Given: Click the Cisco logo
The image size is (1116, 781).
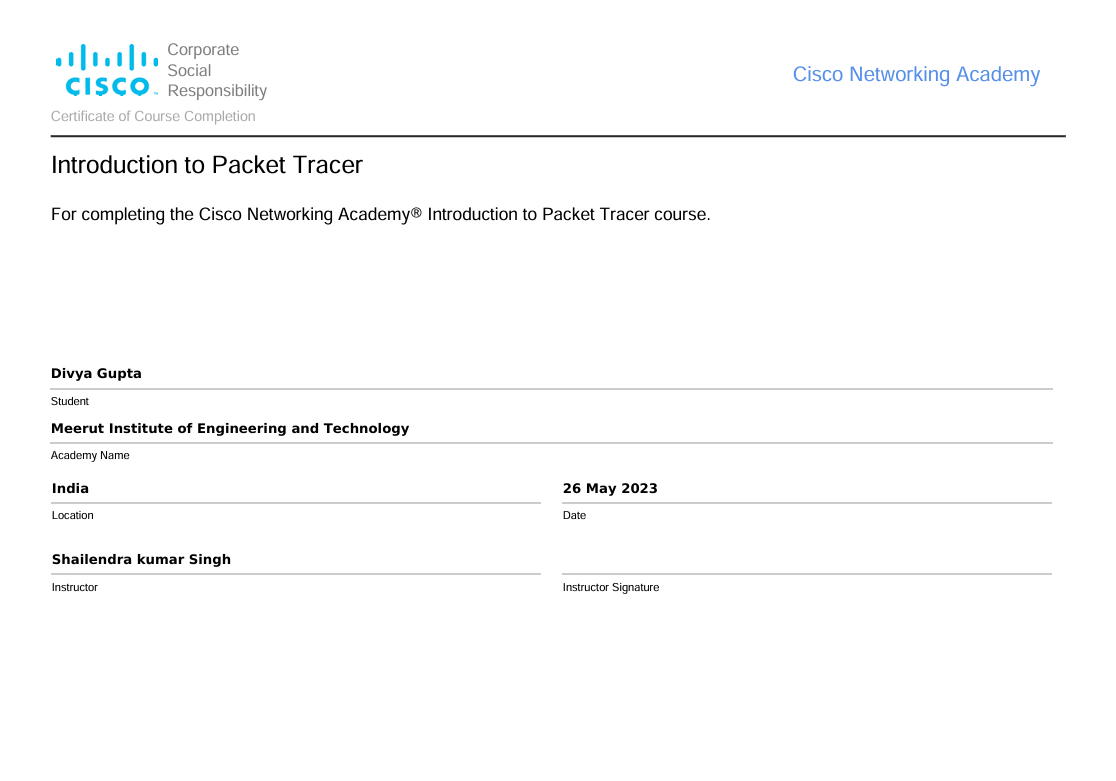Looking at the screenshot, I should tap(105, 70).
